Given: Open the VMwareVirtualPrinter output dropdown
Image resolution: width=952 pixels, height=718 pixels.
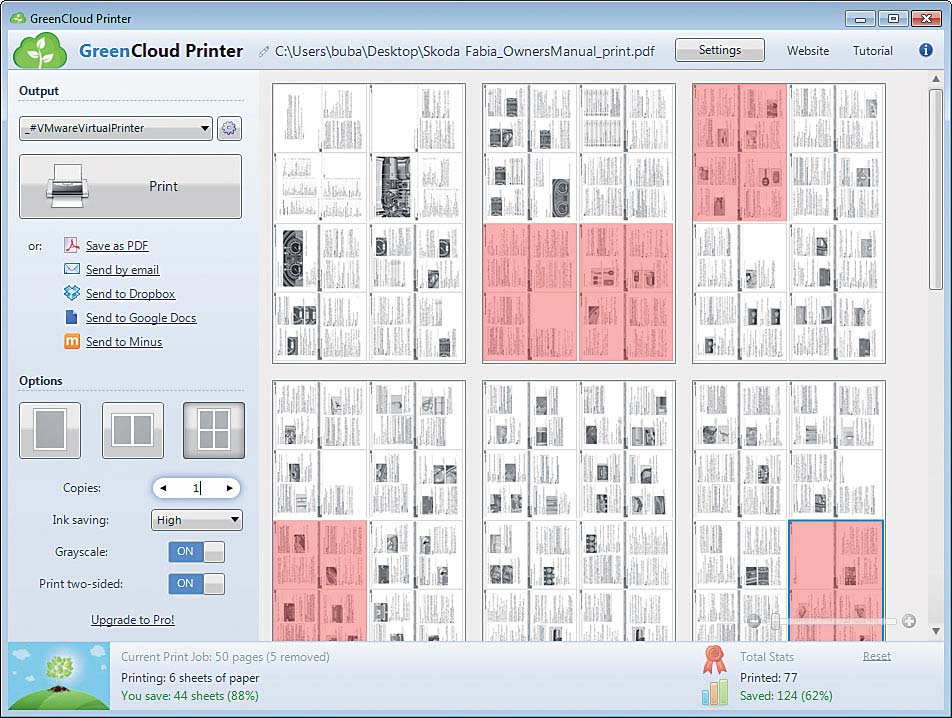Looking at the screenshot, I should pos(115,128).
